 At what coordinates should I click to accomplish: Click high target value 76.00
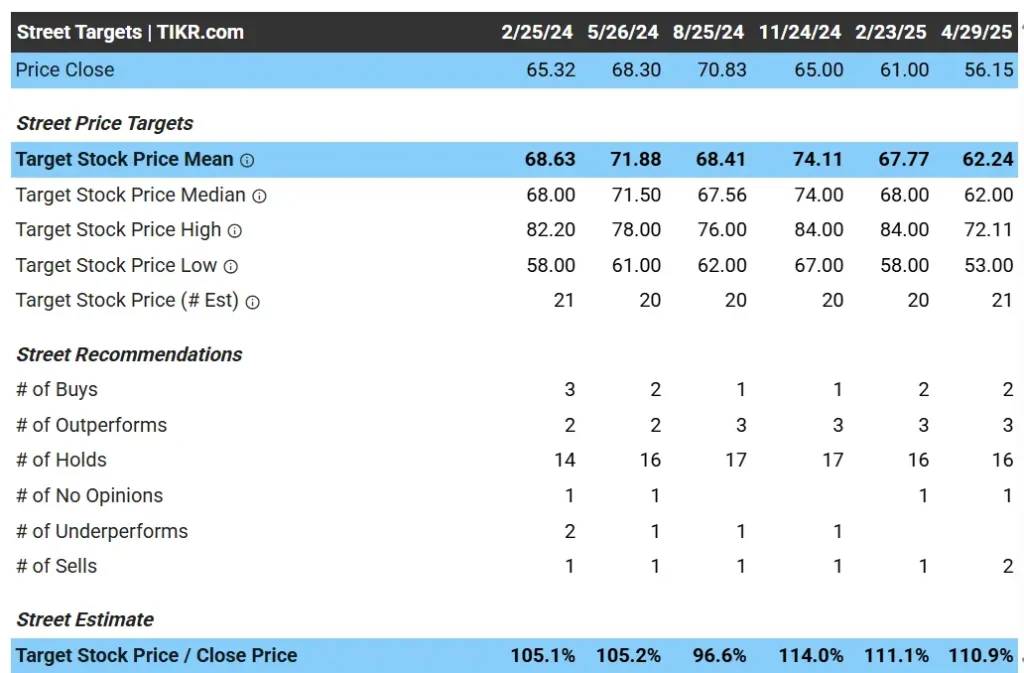(x=722, y=230)
